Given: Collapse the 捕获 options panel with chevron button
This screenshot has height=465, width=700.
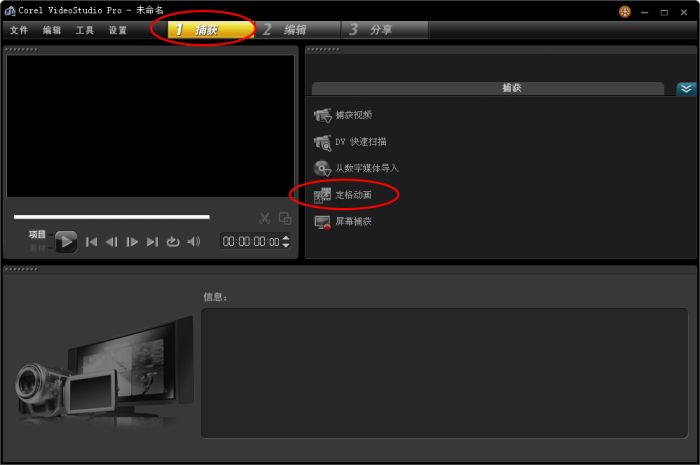Looking at the screenshot, I should [x=686, y=88].
